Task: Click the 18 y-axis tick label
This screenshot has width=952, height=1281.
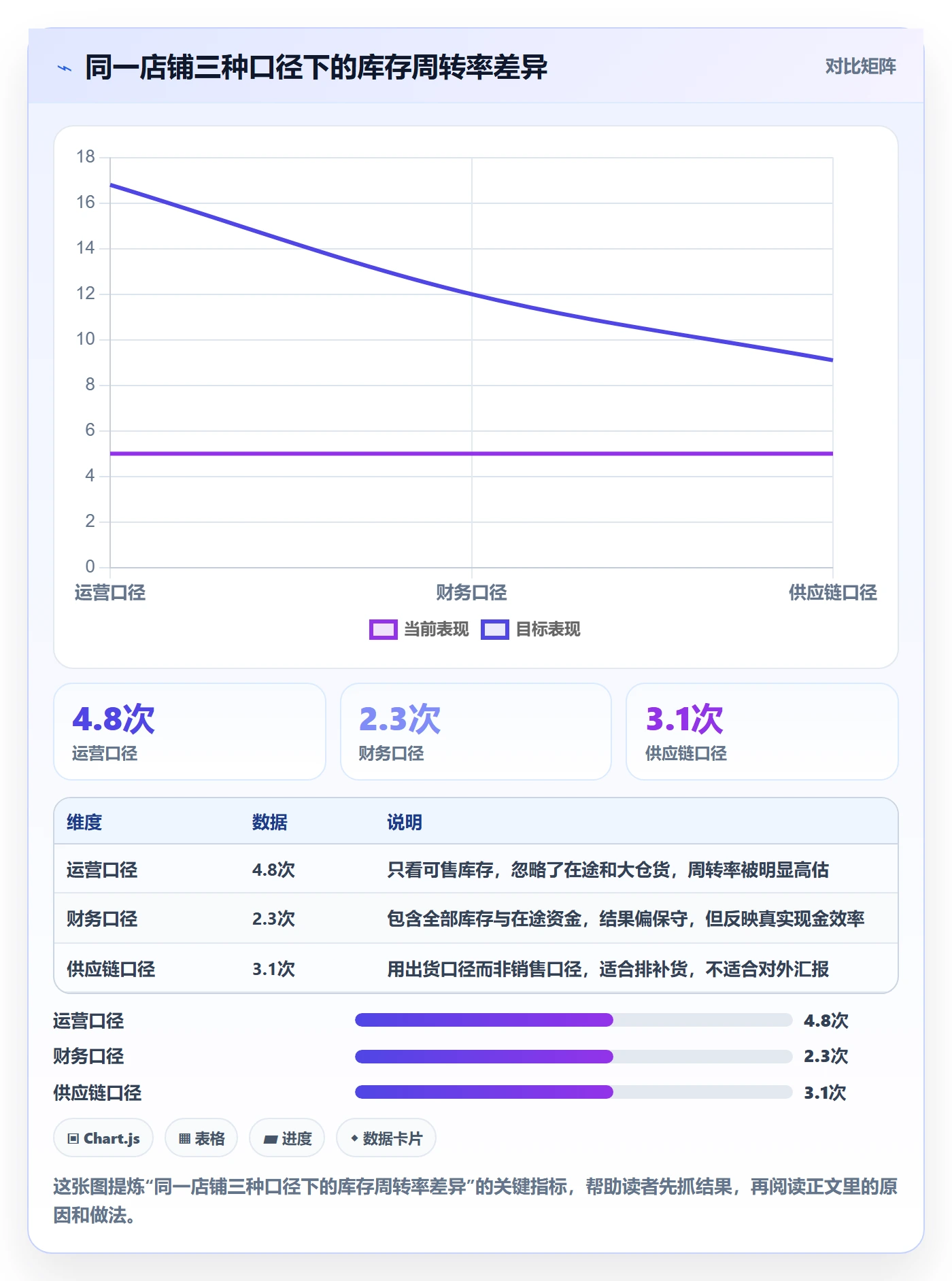Action: [x=86, y=157]
